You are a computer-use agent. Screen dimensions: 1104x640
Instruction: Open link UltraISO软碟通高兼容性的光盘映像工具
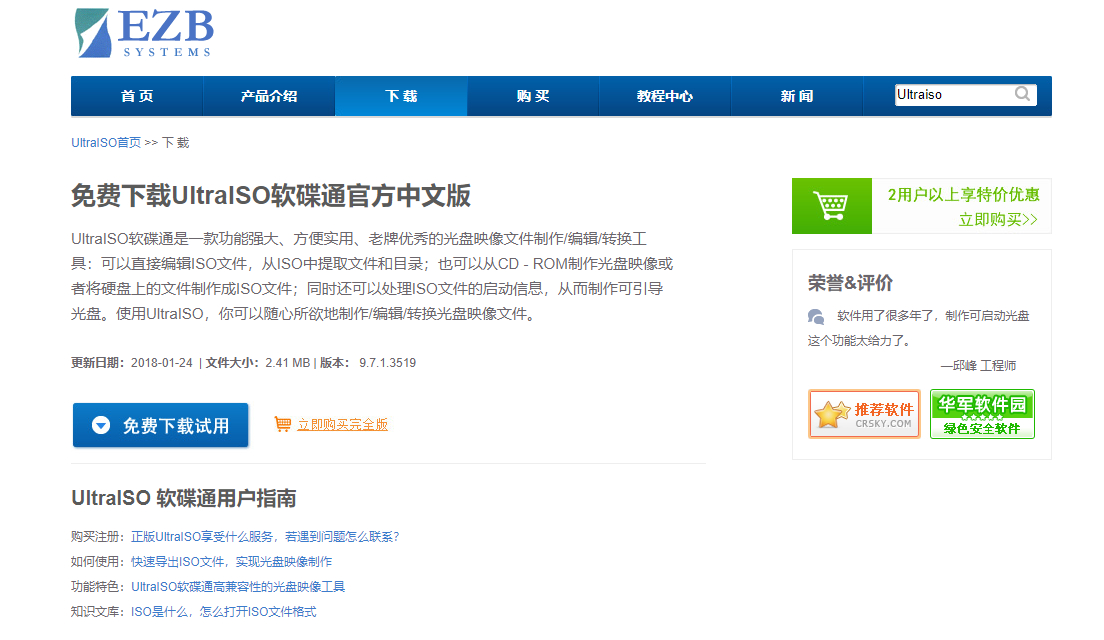[x=238, y=586]
